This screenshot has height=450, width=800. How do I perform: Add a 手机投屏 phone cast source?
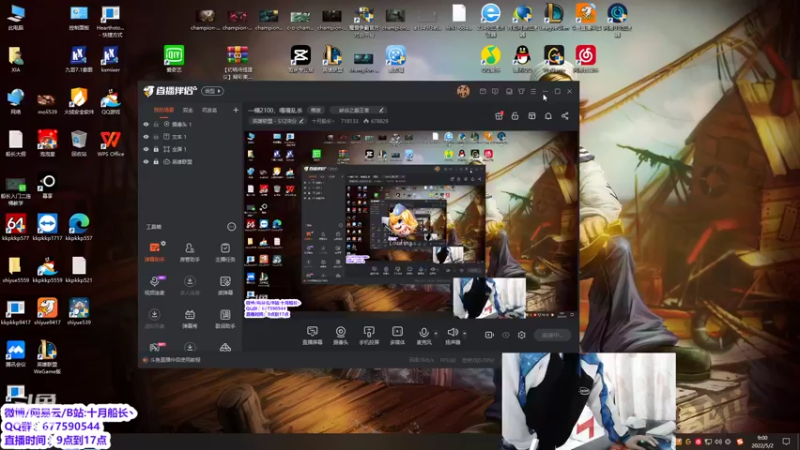coord(369,335)
